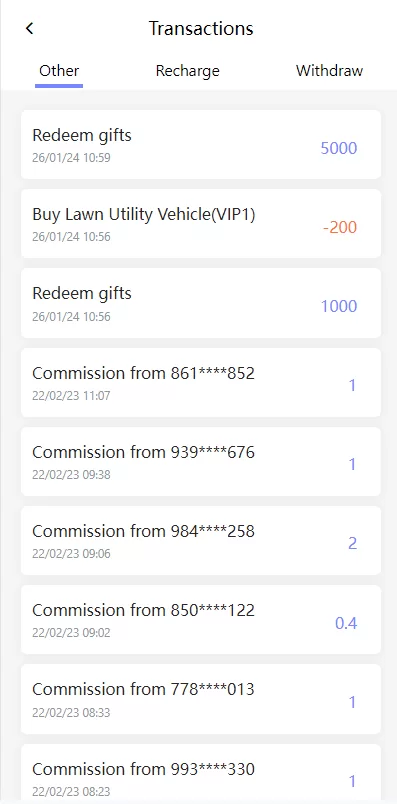Open the Redeem gifts 5000 entry
Screen dimensions: 397x804
click(x=201, y=145)
